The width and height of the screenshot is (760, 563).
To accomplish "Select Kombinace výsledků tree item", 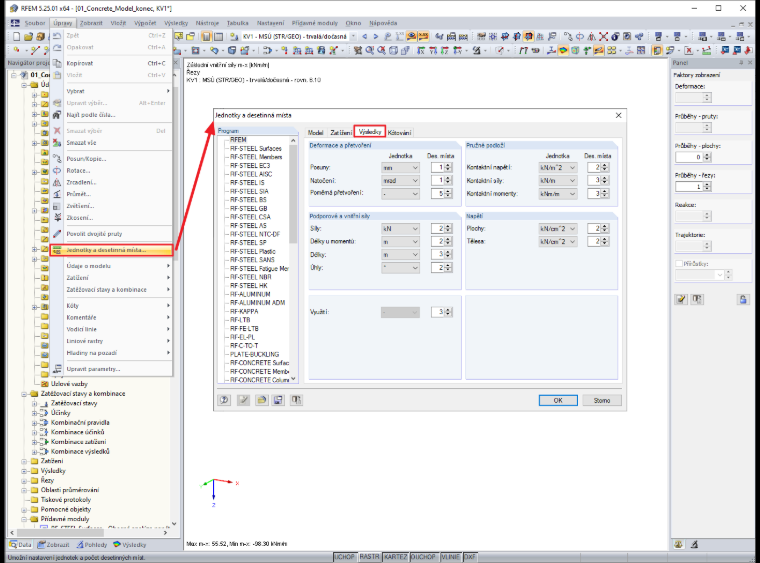I will point(80,451).
